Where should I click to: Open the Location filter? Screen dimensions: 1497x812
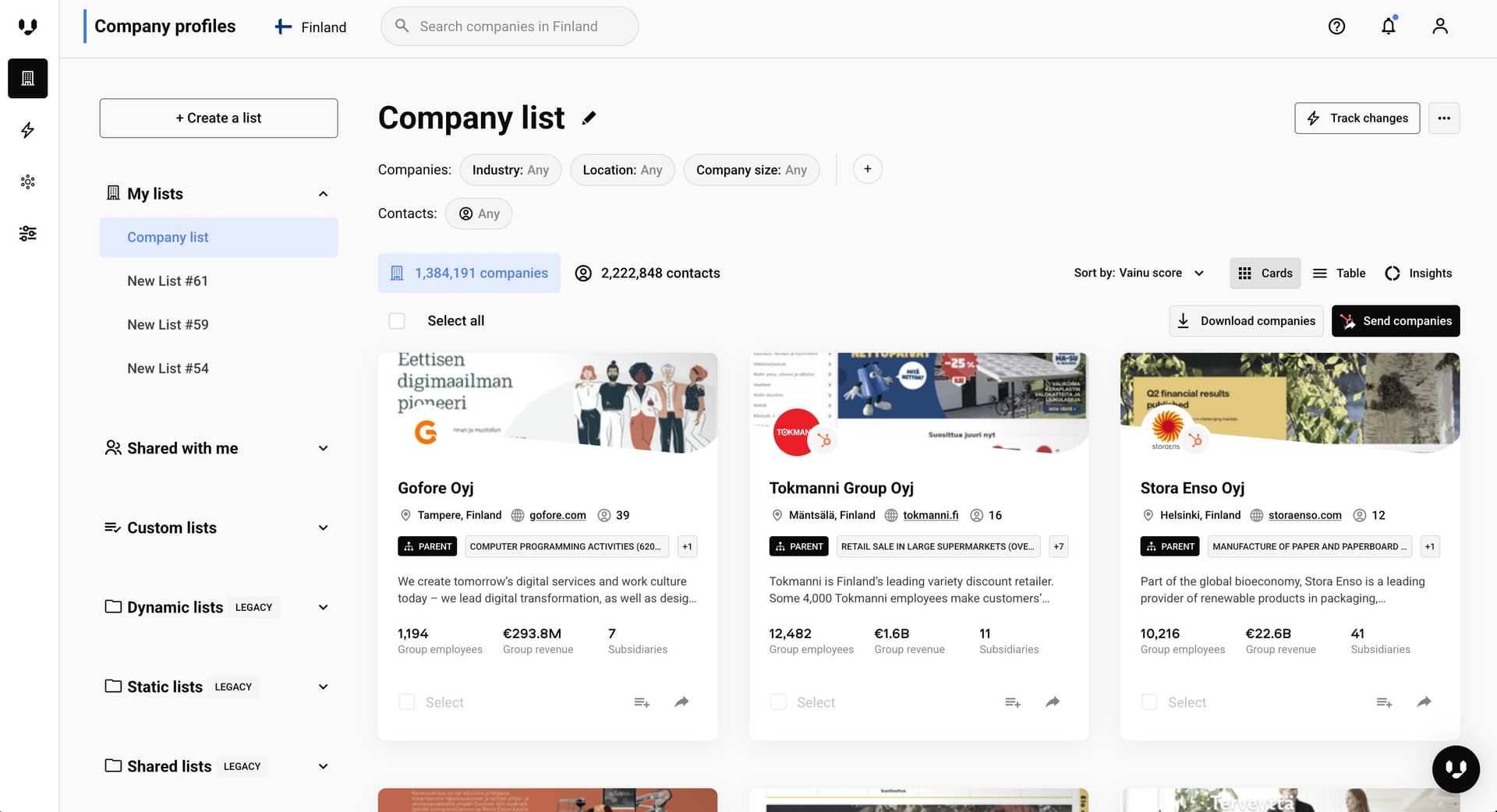(x=622, y=170)
